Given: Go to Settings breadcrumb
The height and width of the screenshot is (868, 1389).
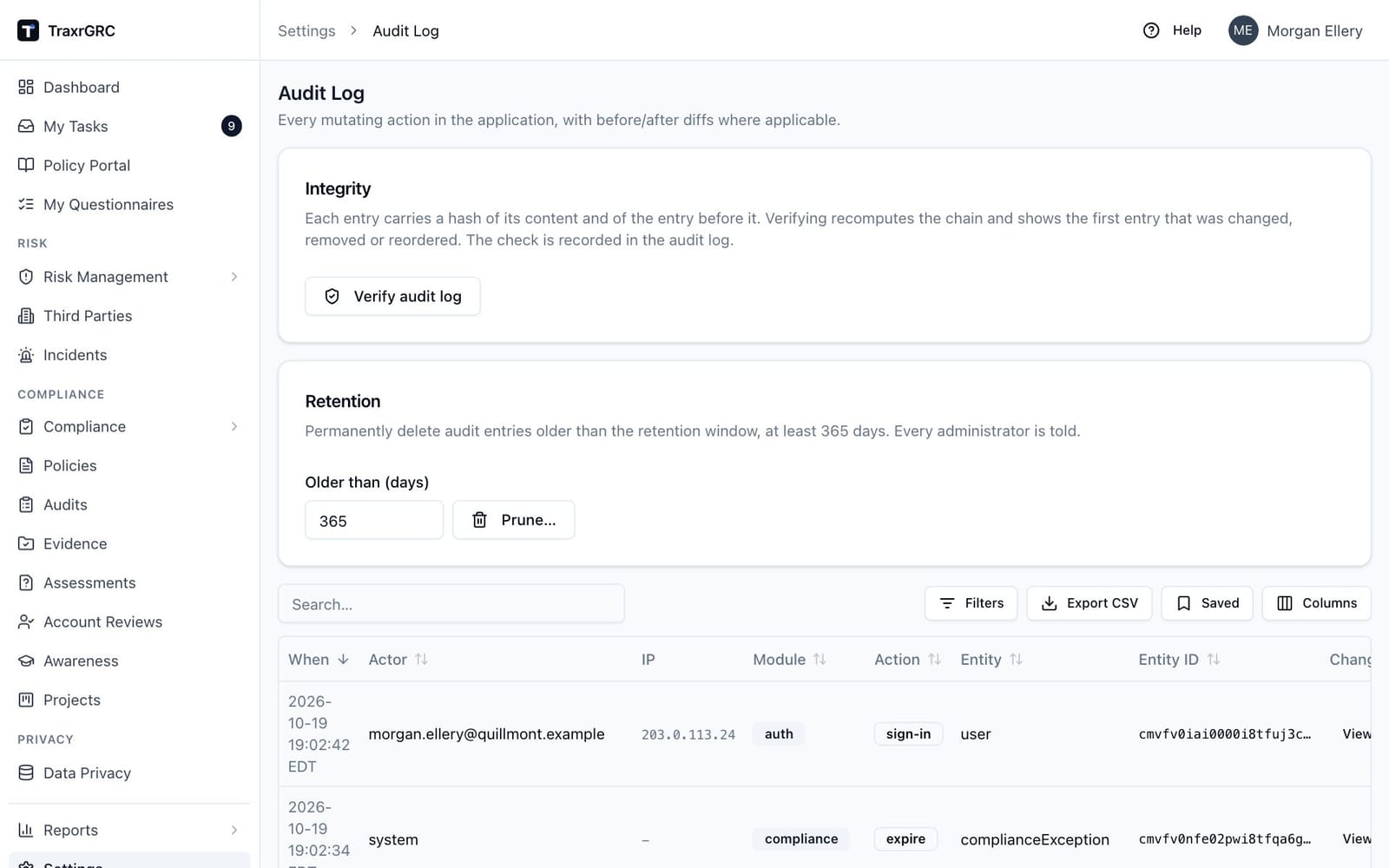Looking at the screenshot, I should pos(306,30).
